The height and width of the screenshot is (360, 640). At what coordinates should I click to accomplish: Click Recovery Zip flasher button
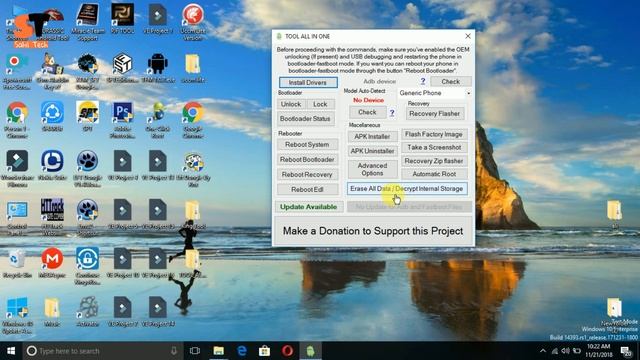point(434,161)
